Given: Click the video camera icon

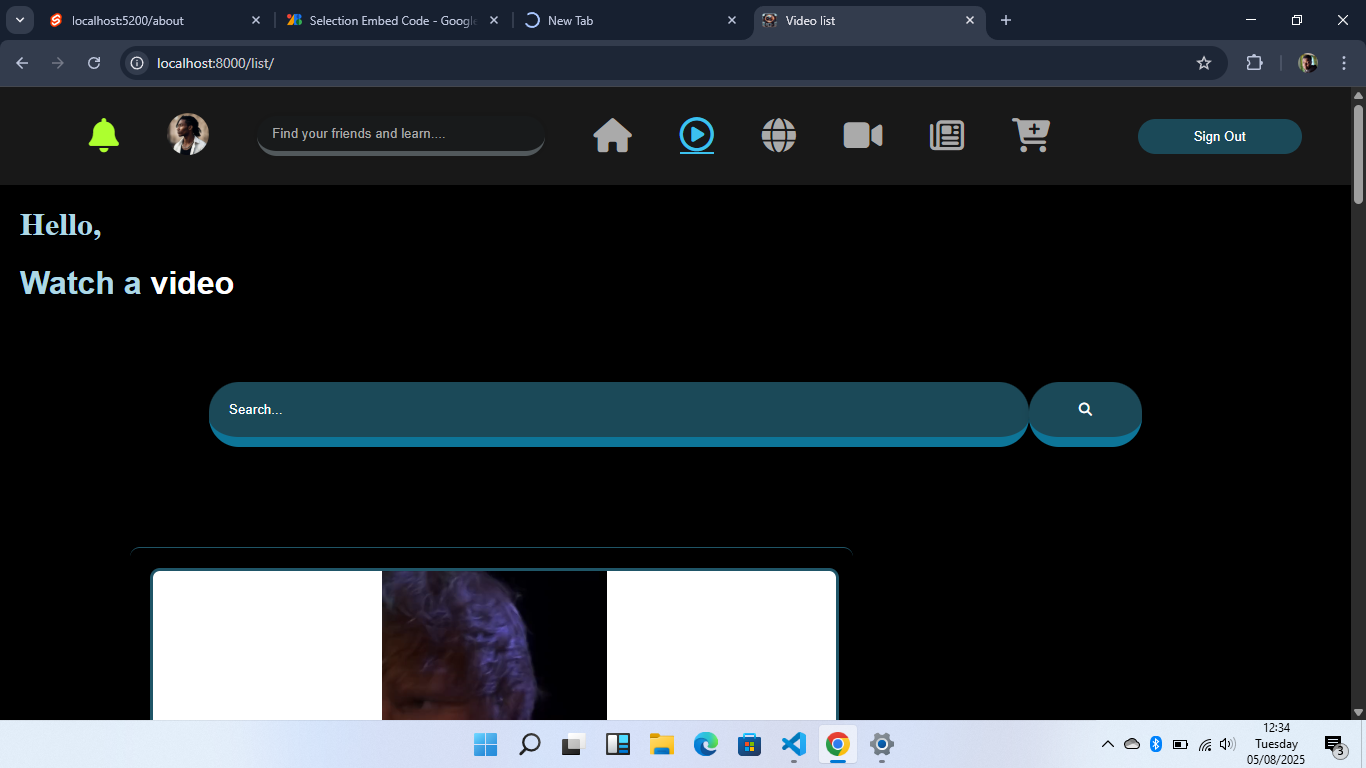Looking at the screenshot, I should click(x=862, y=135).
